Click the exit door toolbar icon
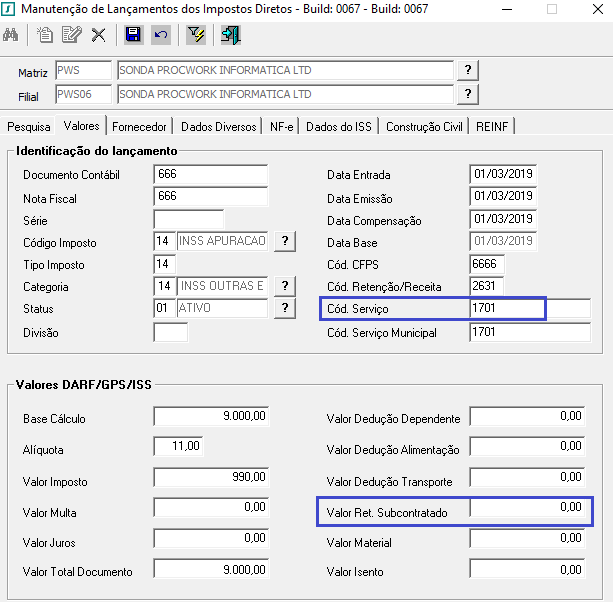Image resolution: width=613 pixels, height=602 pixels. 231,35
